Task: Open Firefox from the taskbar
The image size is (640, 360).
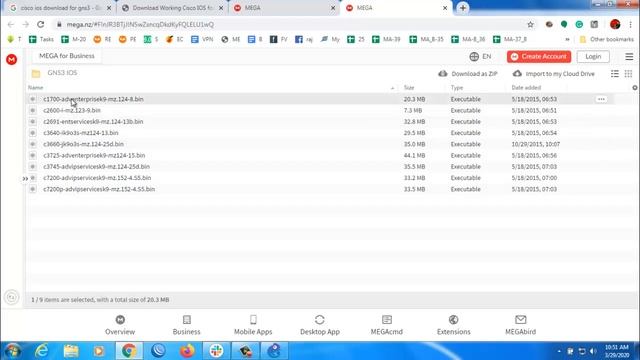Action: pos(187,351)
